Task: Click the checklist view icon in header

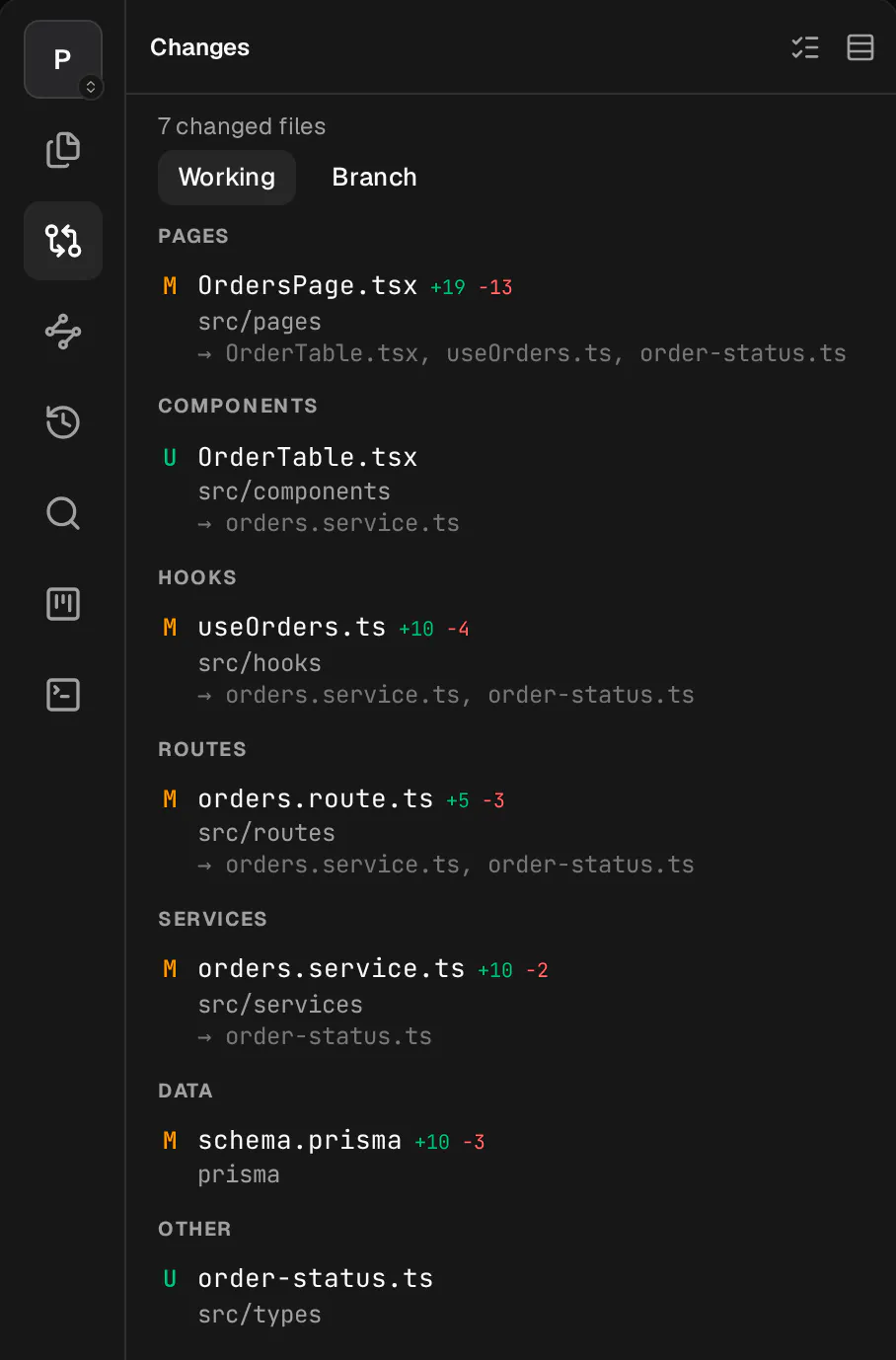Action: [x=805, y=47]
